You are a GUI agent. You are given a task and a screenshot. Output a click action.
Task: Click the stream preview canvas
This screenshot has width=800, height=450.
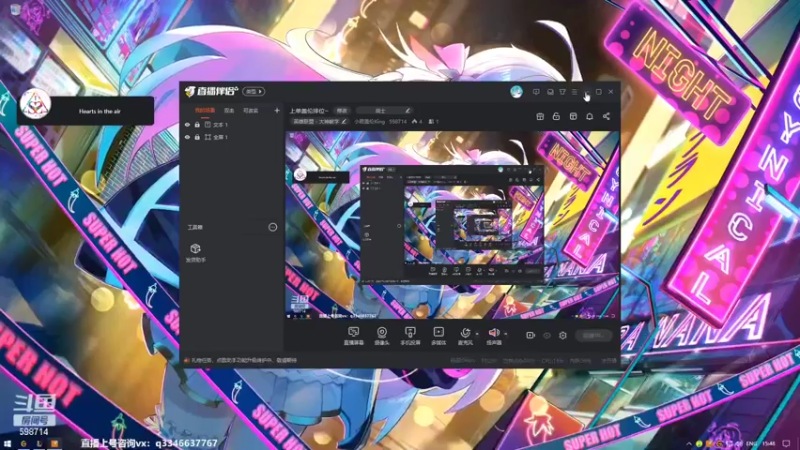click(x=452, y=225)
